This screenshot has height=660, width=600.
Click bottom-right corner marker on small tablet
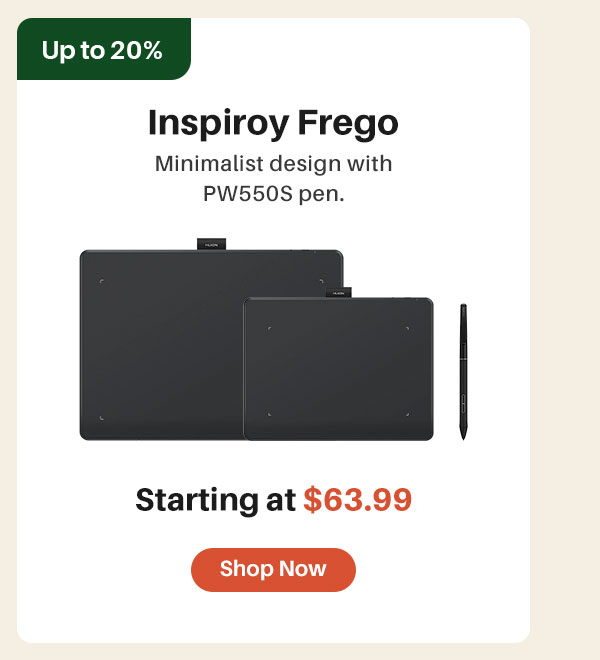407,414
